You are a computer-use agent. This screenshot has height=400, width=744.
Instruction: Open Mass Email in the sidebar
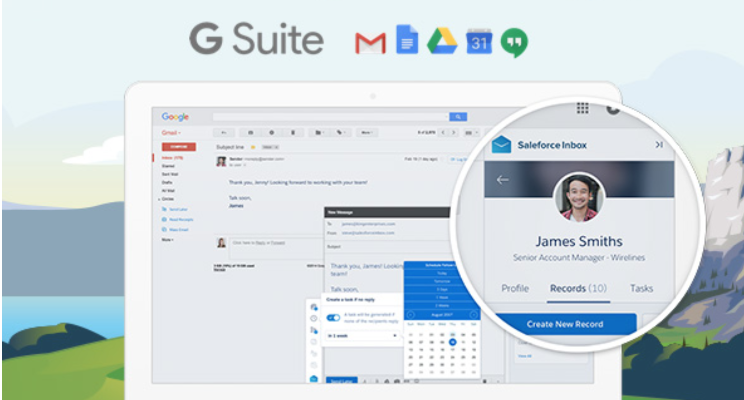(175, 230)
